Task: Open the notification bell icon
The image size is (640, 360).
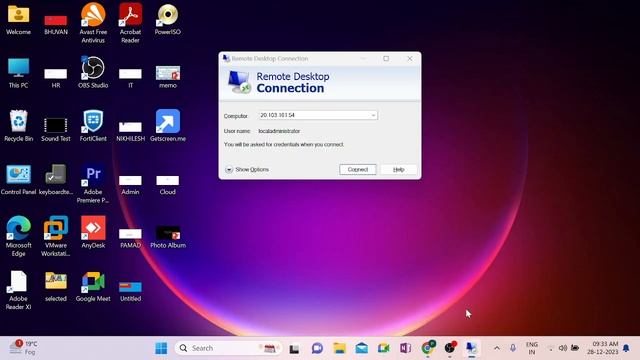Action: [627, 348]
